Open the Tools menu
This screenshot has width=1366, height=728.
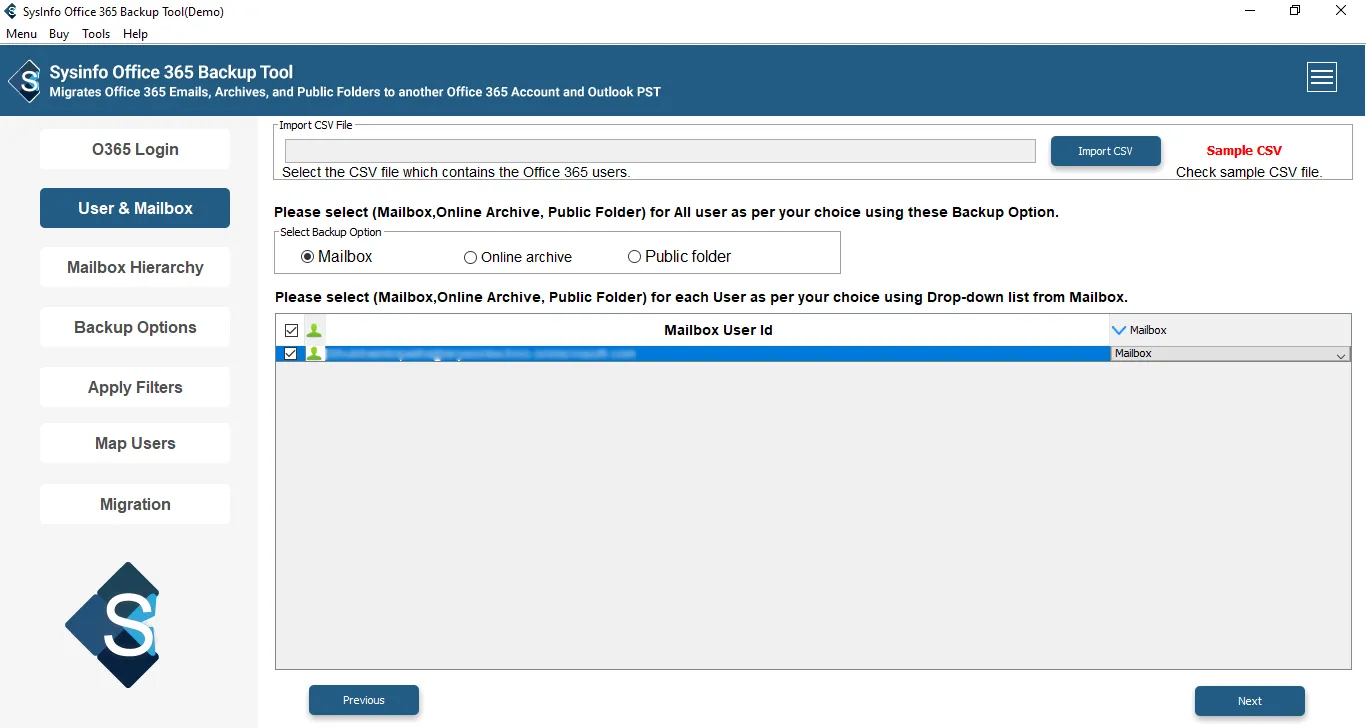tap(96, 34)
